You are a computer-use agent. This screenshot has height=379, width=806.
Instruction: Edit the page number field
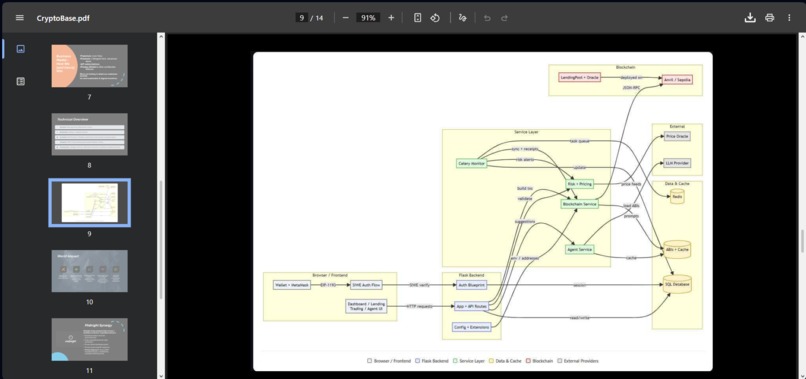click(x=302, y=17)
